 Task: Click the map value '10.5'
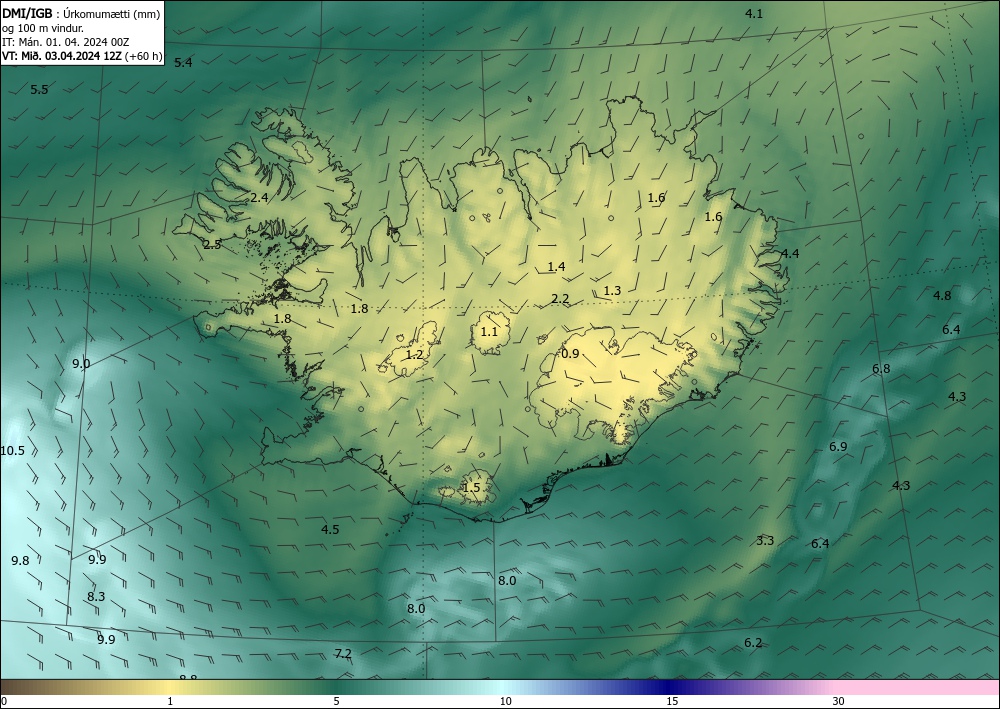(x=12, y=451)
